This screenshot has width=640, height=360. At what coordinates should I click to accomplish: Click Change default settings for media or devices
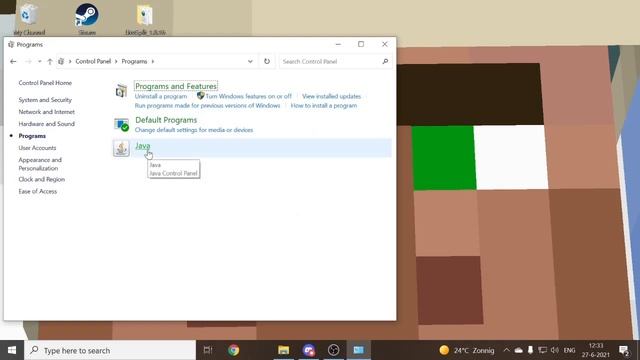194,130
